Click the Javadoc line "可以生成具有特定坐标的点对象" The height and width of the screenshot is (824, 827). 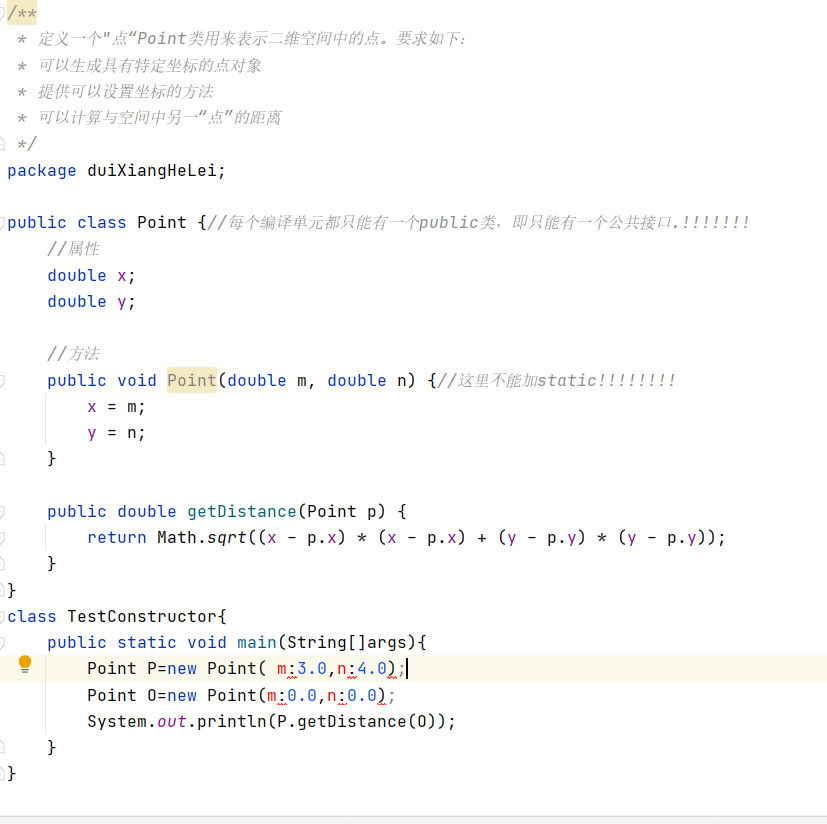150,65
